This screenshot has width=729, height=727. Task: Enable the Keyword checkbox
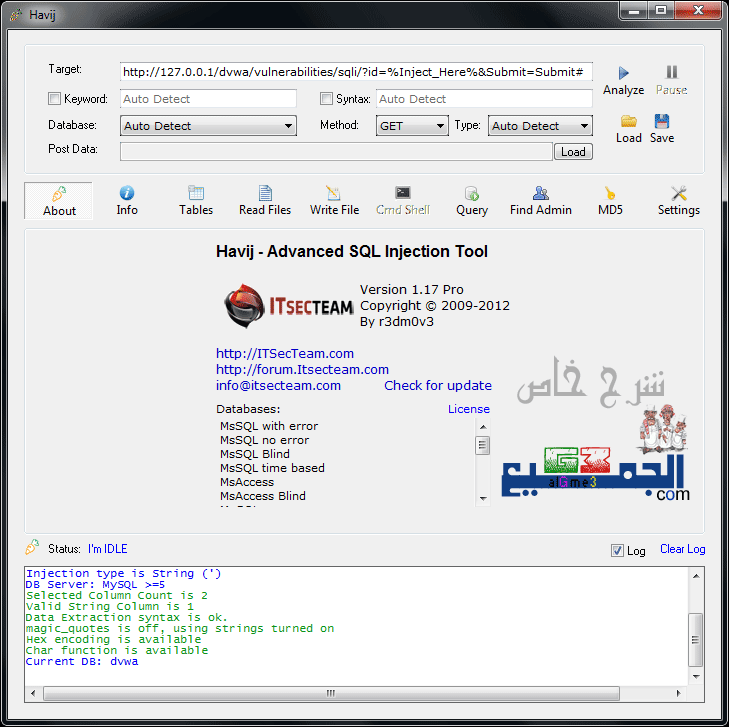click(x=54, y=99)
